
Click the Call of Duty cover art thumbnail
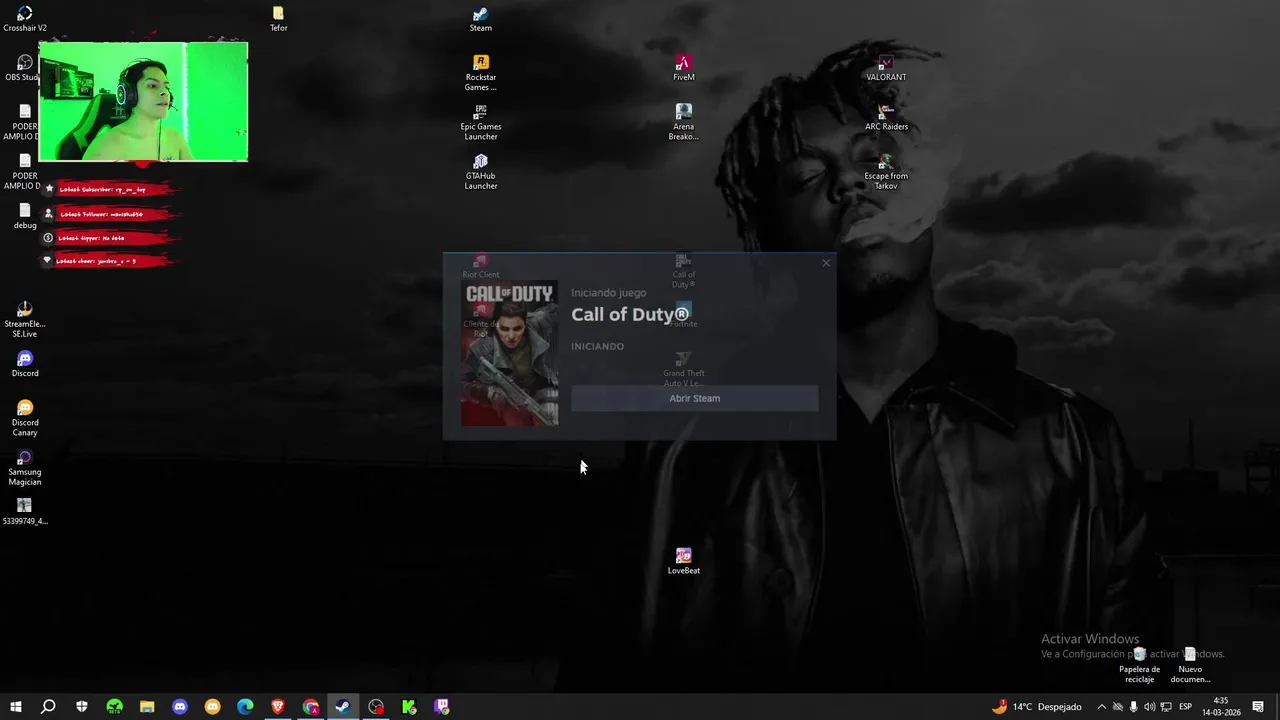[510, 354]
